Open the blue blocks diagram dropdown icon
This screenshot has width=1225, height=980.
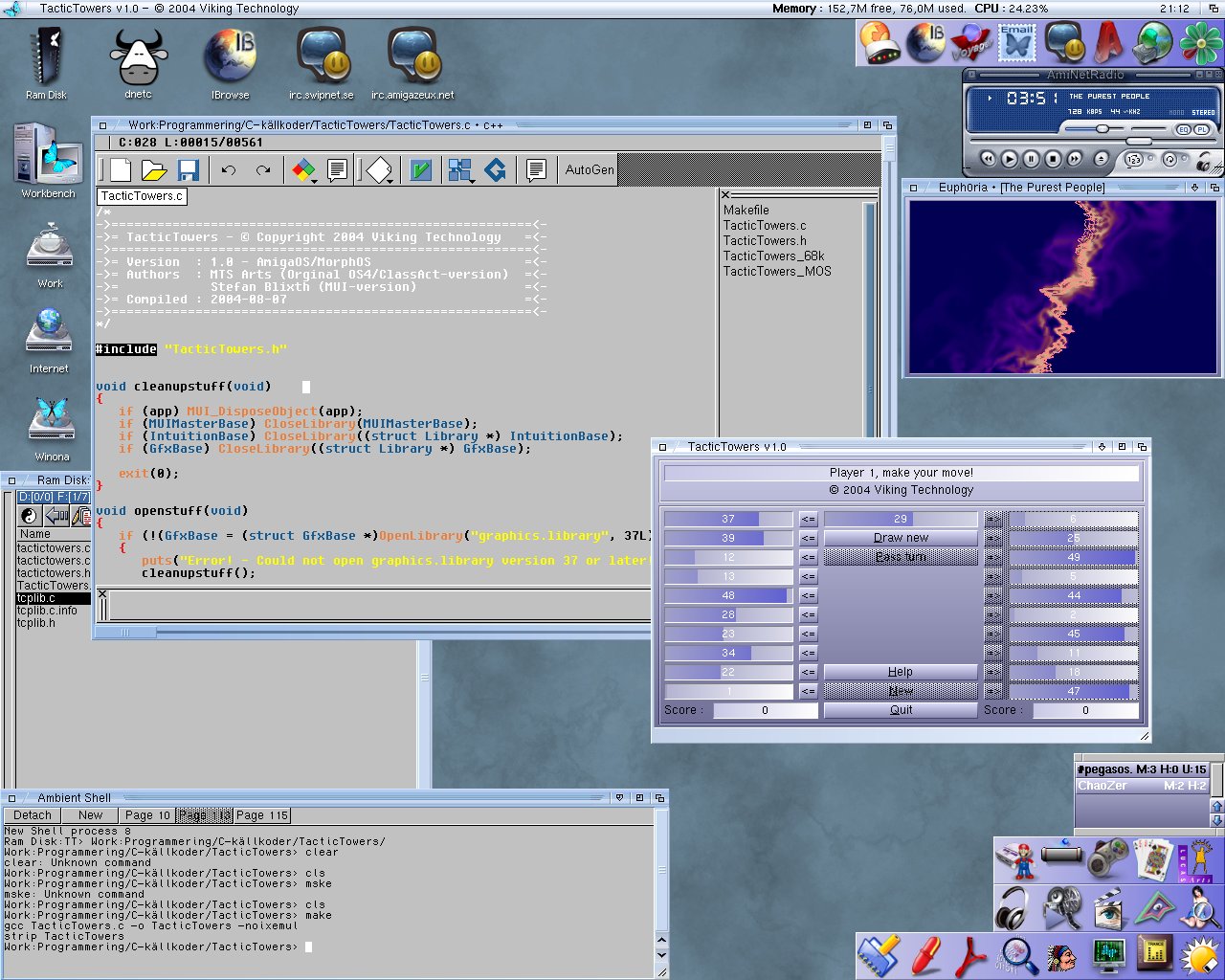pyautogui.click(x=461, y=170)
